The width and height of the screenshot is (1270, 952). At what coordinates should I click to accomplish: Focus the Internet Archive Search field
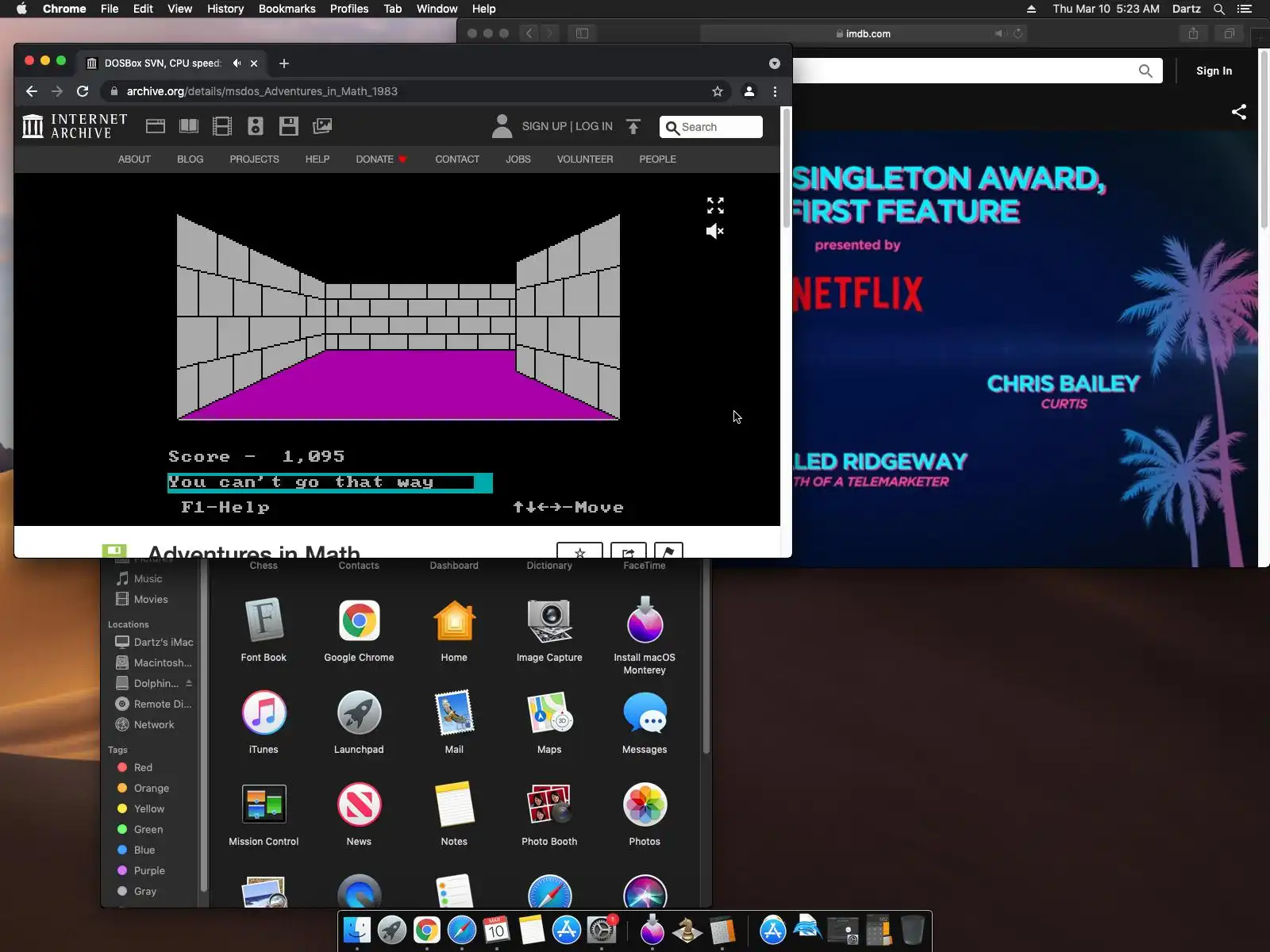click(711, 127)
